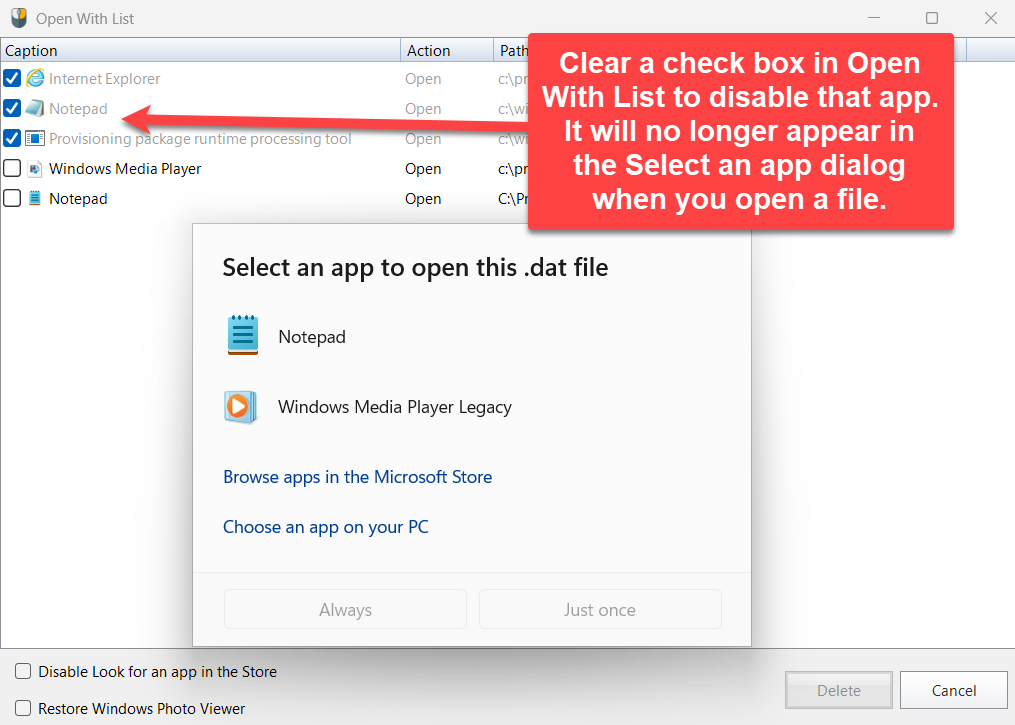Click the Notepad icon in Select an app dialog

(x=243, y=335)
